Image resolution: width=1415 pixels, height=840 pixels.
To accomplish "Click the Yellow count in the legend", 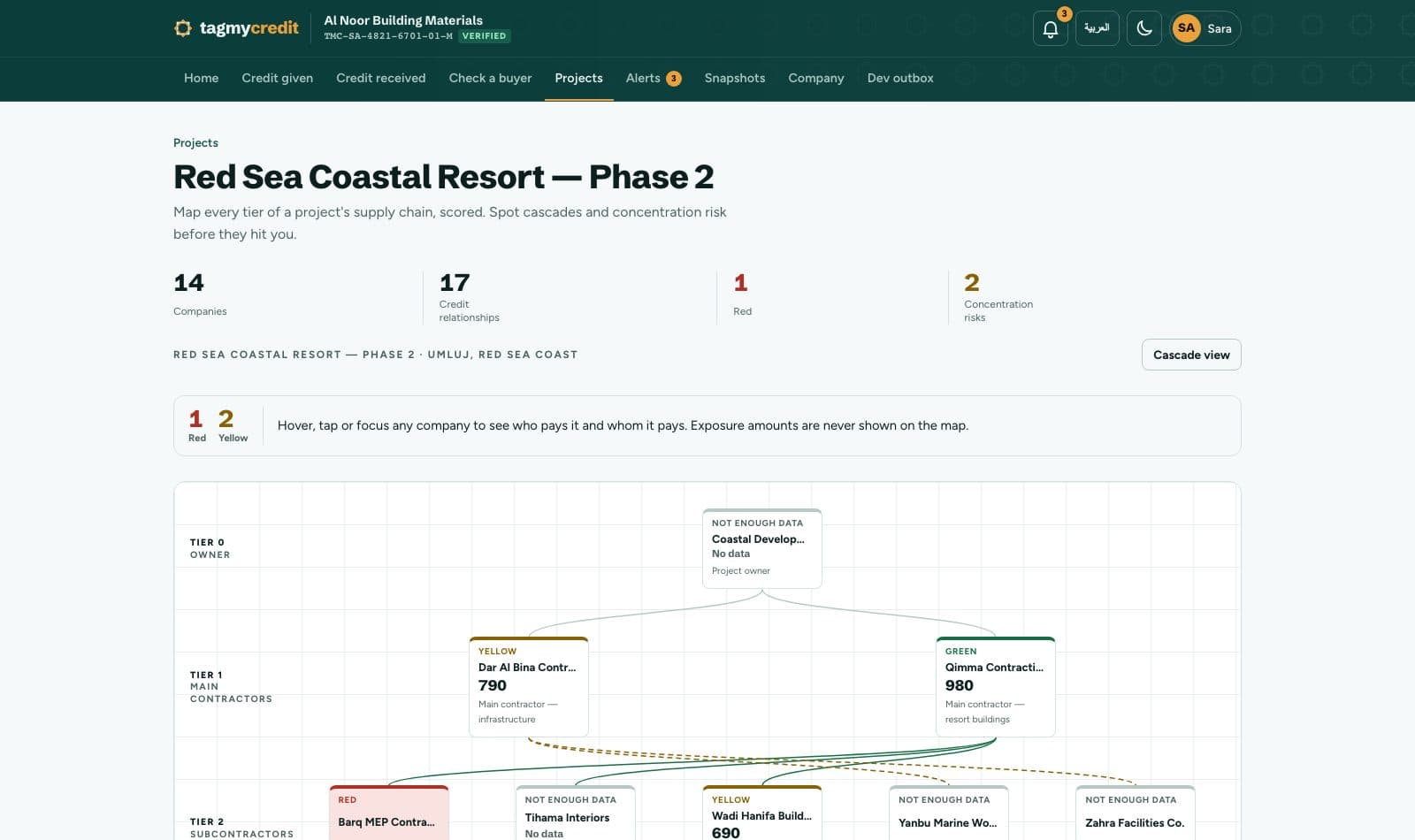I will click(x=233, y=425).
